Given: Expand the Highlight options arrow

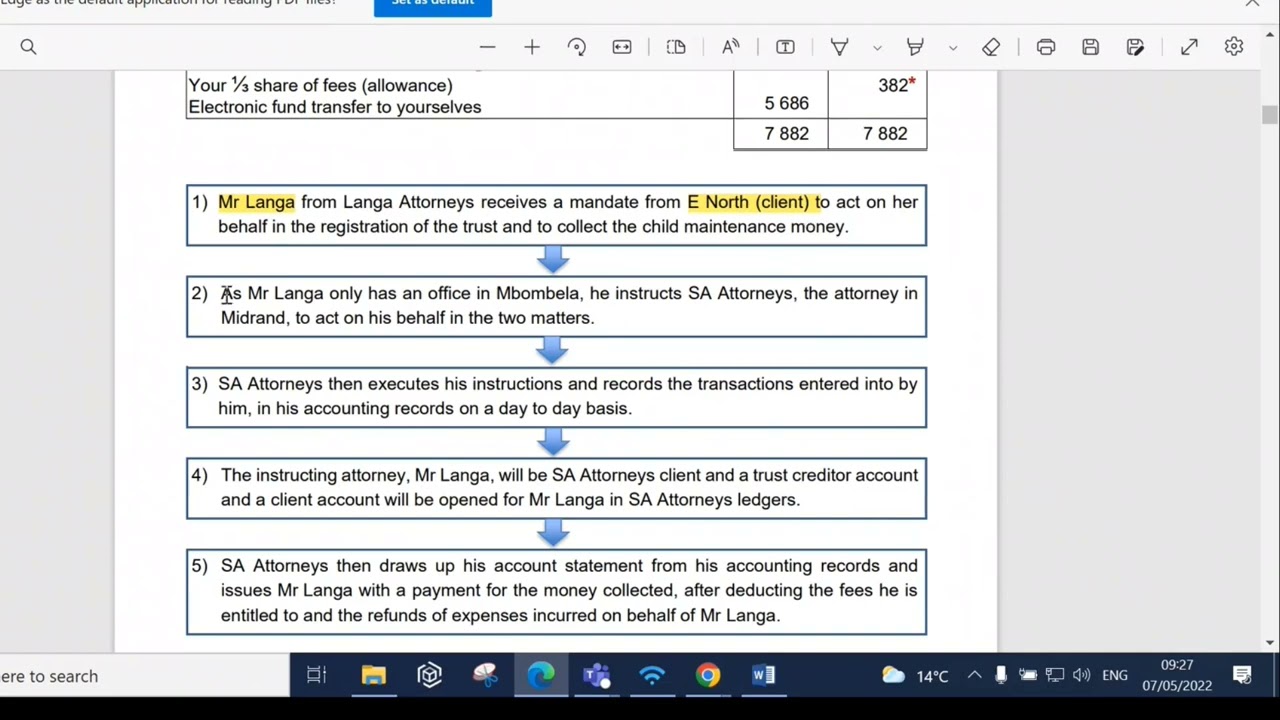Looking at the screenshot, I should pyautogui.click(x=953, y=47).
